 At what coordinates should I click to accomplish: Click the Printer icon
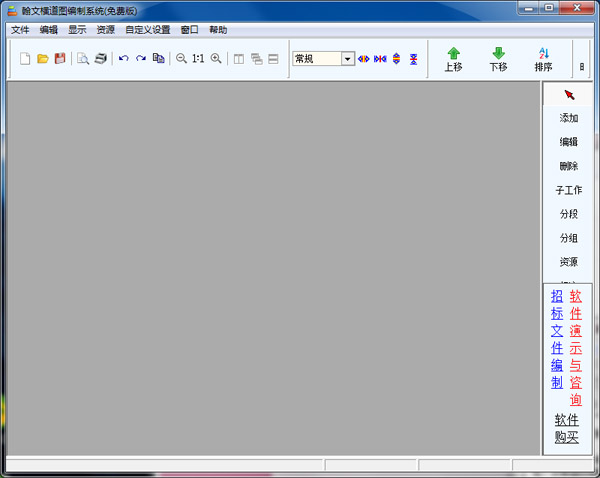100,59
